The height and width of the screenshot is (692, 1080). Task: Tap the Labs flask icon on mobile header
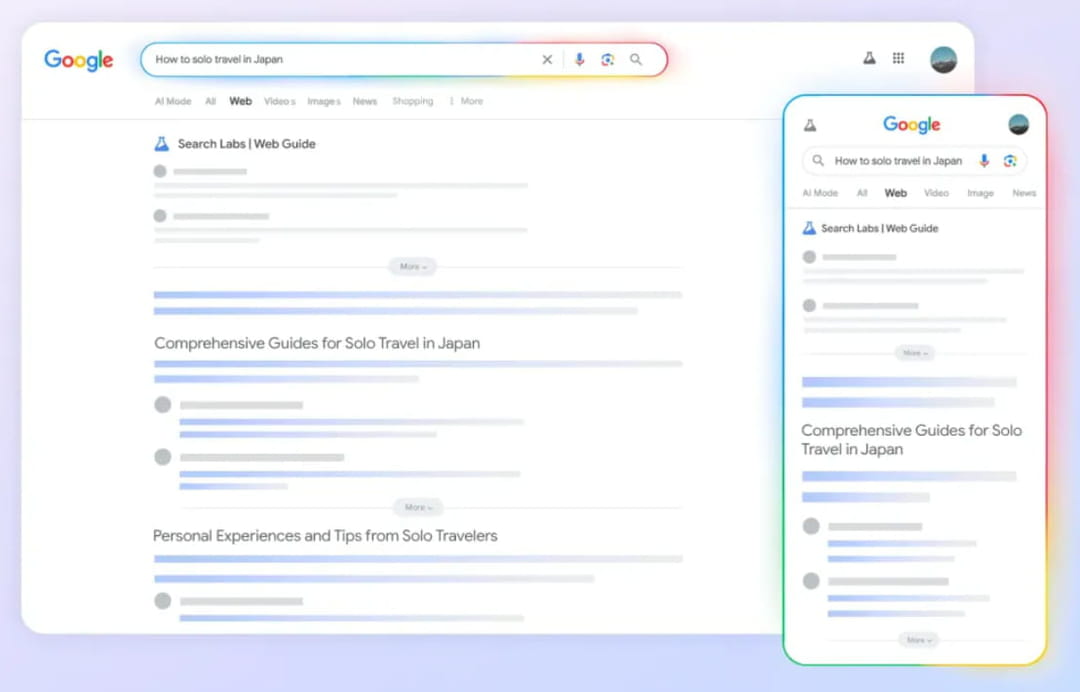(x=810, y=125)
